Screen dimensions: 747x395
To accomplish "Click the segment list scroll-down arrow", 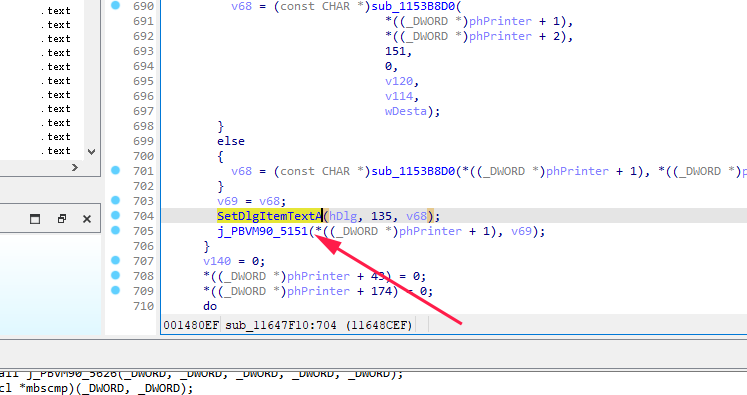I will point(91,152).
